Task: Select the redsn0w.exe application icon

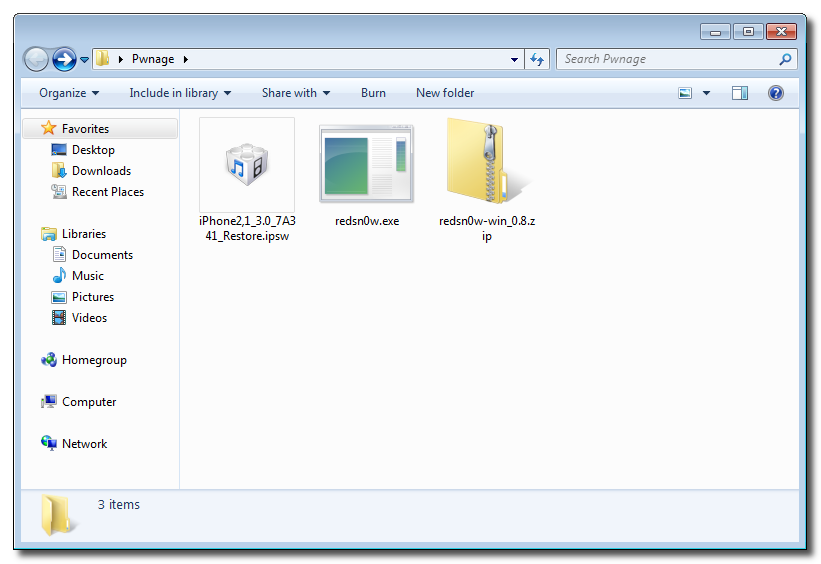Action: tap(367, 164)
